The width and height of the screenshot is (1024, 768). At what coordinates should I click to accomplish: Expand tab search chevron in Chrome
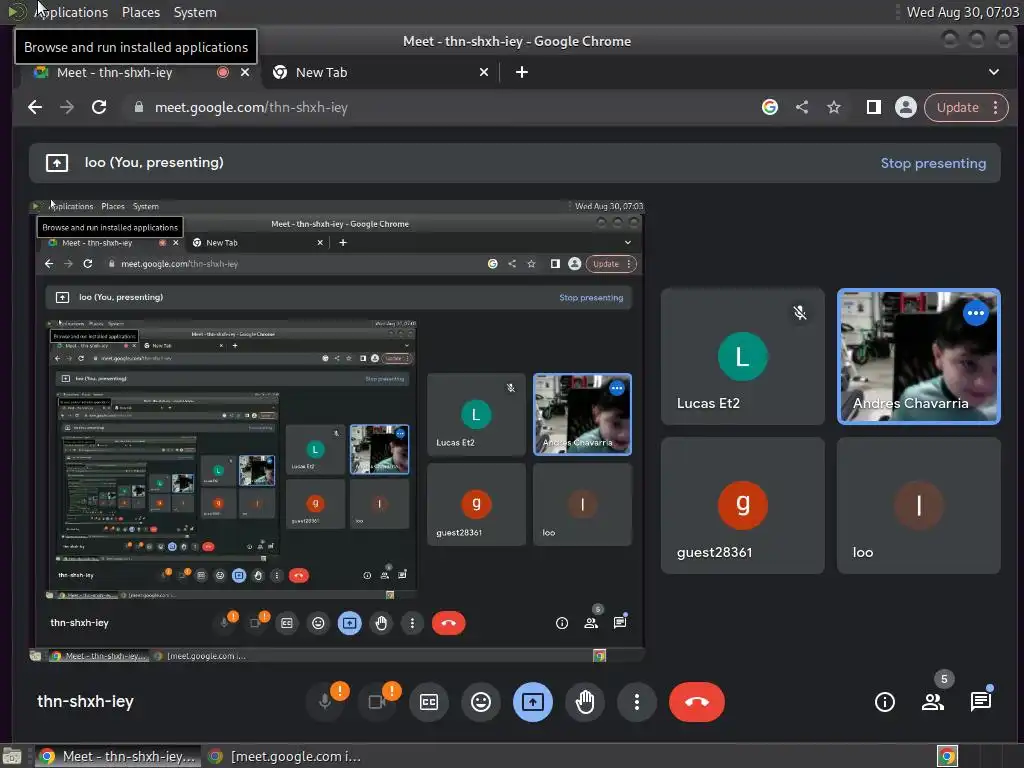993,72
